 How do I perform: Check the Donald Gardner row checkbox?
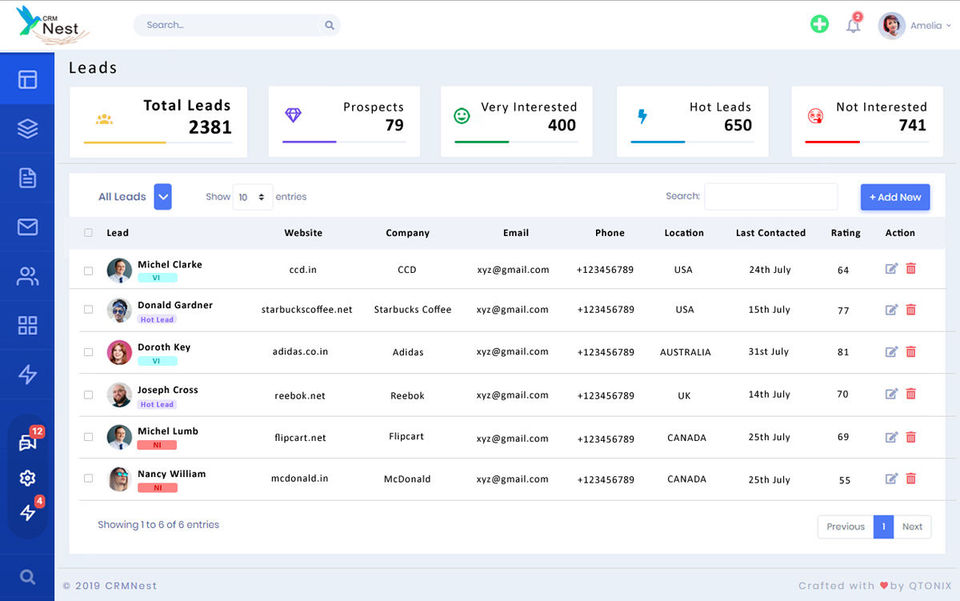(x=88, y=310)
